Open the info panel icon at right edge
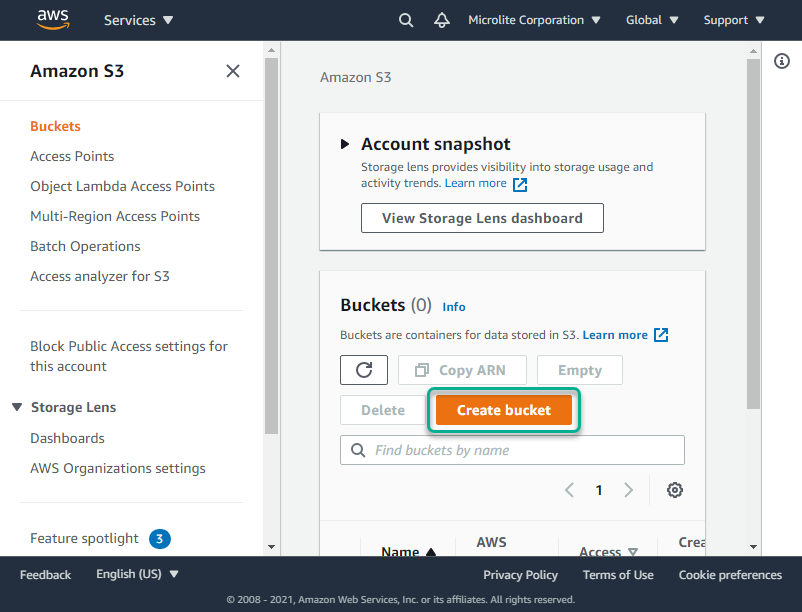Screen dimensions: 802x612 782,61
